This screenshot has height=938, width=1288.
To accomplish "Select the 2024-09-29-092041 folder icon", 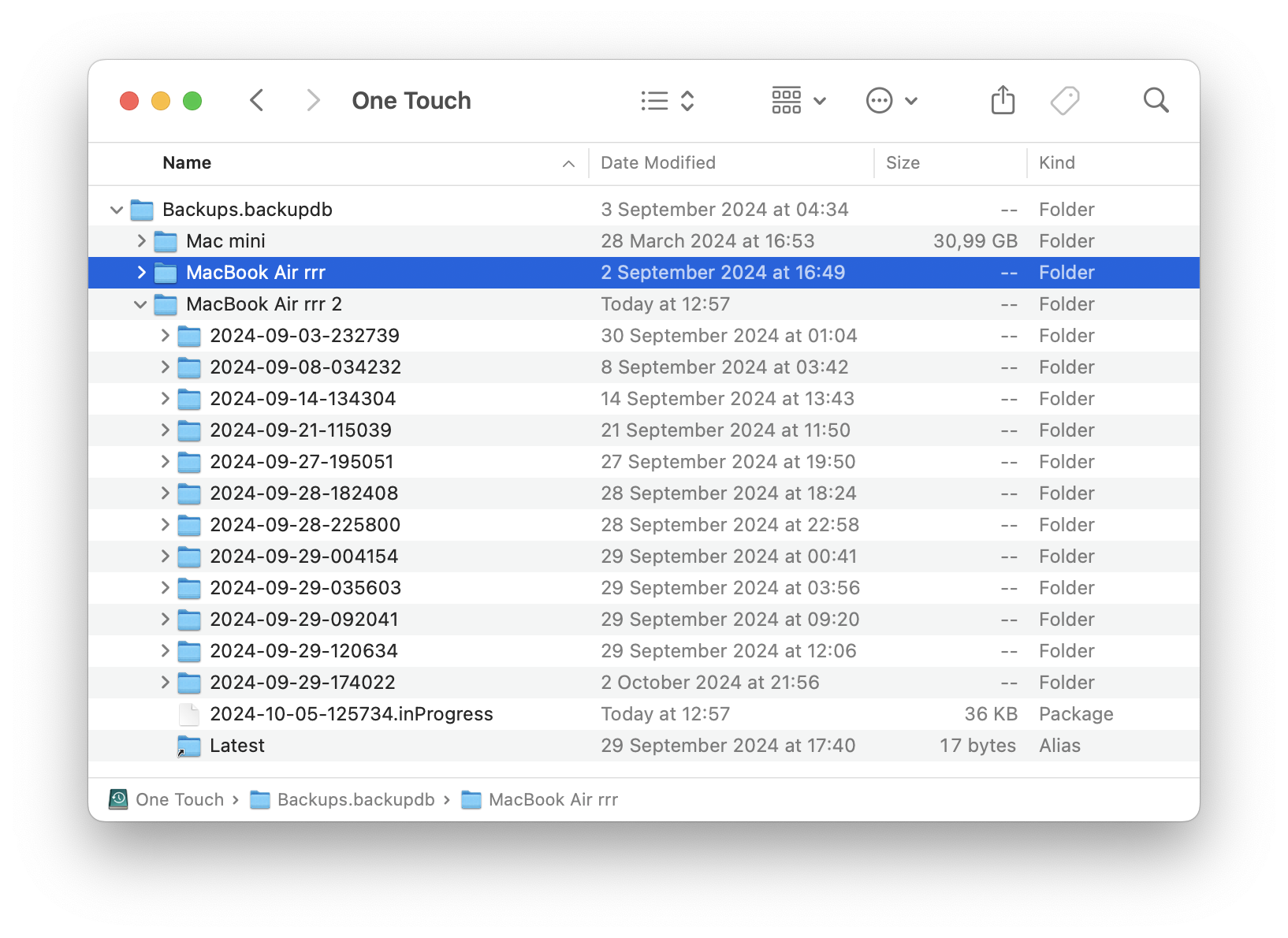I will coord(189,620).
